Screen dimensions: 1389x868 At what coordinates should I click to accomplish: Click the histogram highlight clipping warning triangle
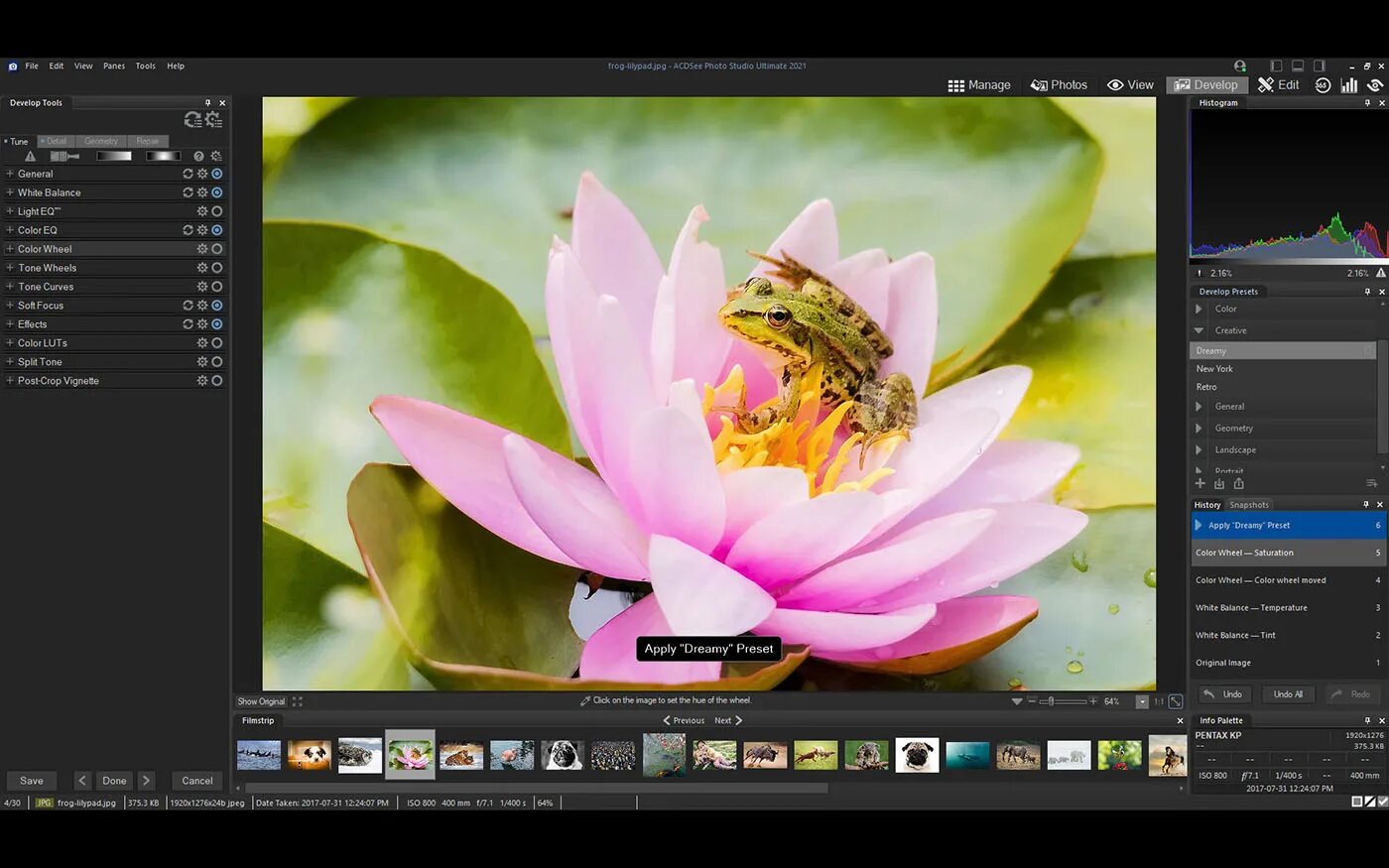(x=1380, y=273)
